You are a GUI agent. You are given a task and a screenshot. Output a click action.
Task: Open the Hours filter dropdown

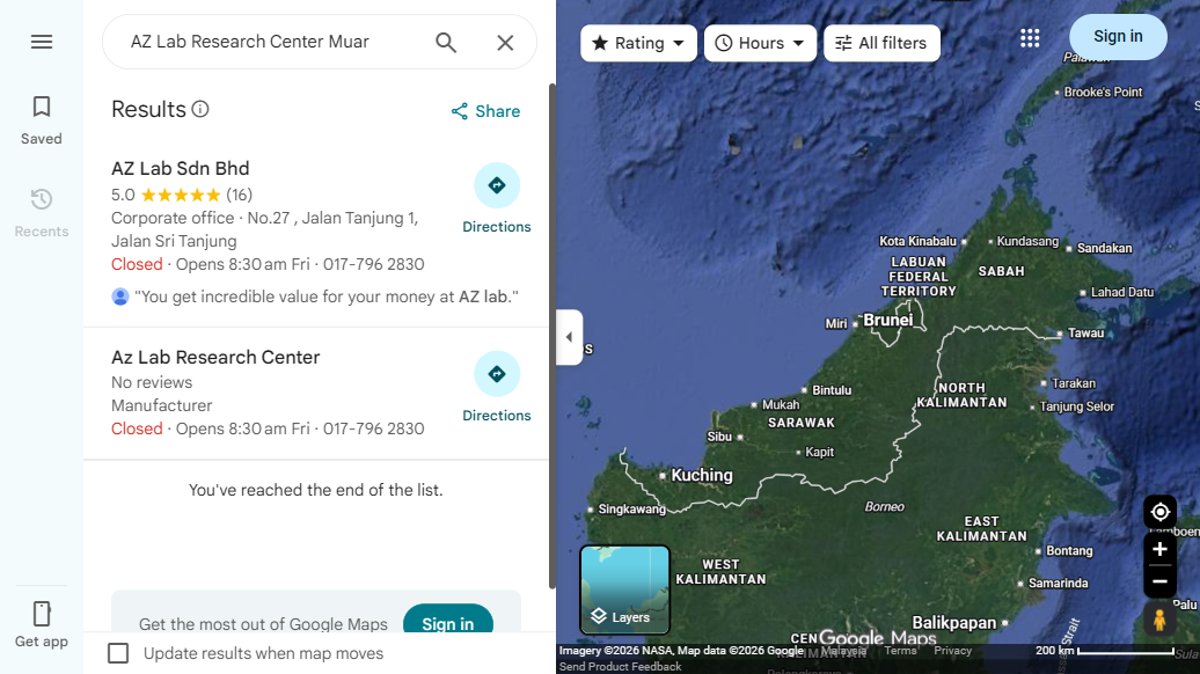[x=760, y=43]
